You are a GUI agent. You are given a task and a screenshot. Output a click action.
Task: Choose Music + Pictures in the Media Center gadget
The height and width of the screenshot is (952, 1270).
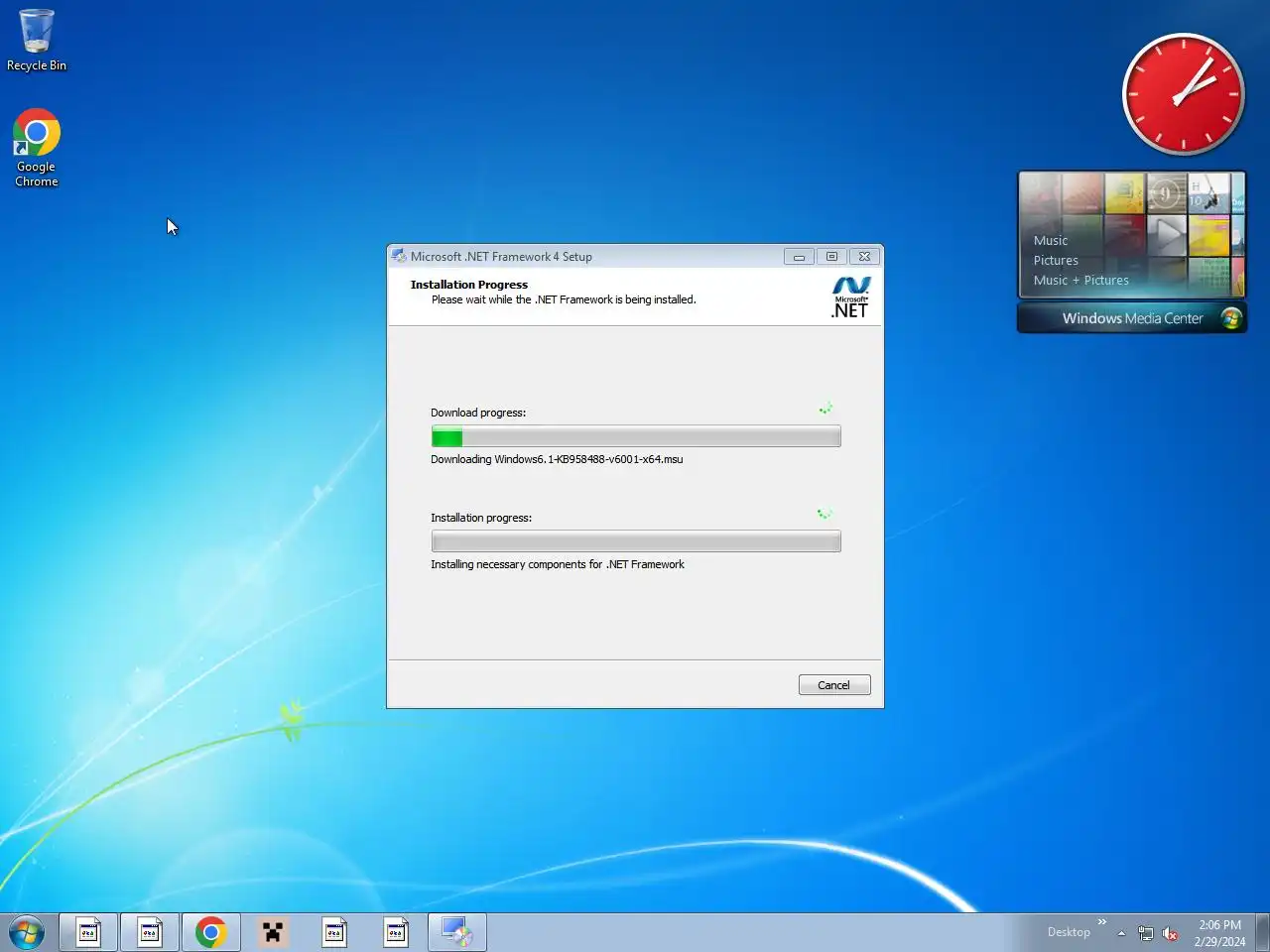[x=1081, y=280]
